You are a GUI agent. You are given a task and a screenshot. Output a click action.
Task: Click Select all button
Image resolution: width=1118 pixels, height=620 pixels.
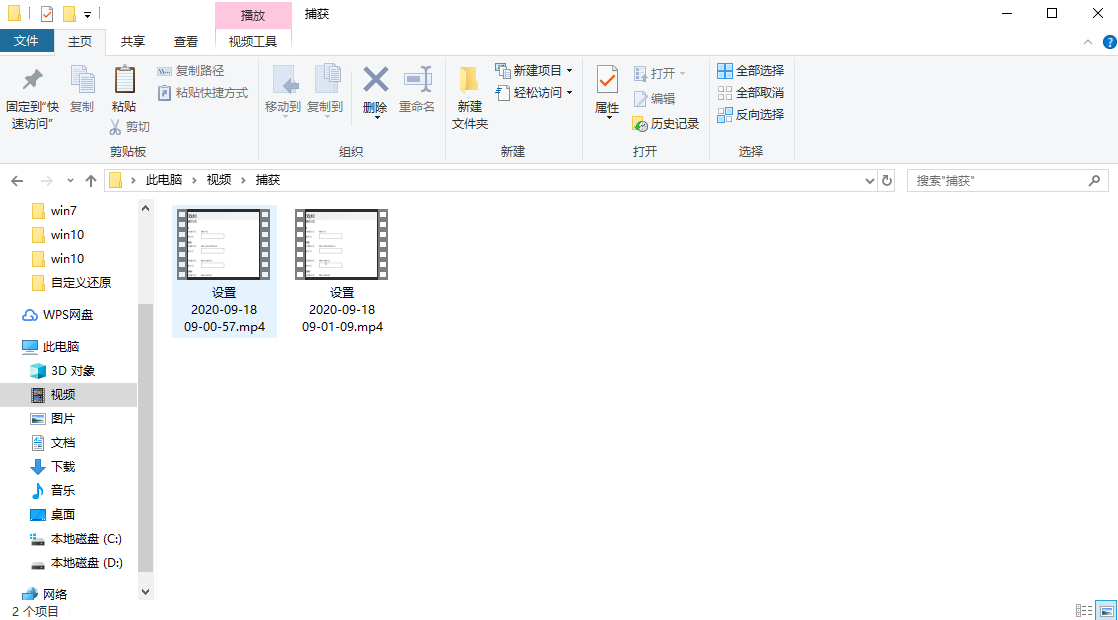(x=751, y=71)
